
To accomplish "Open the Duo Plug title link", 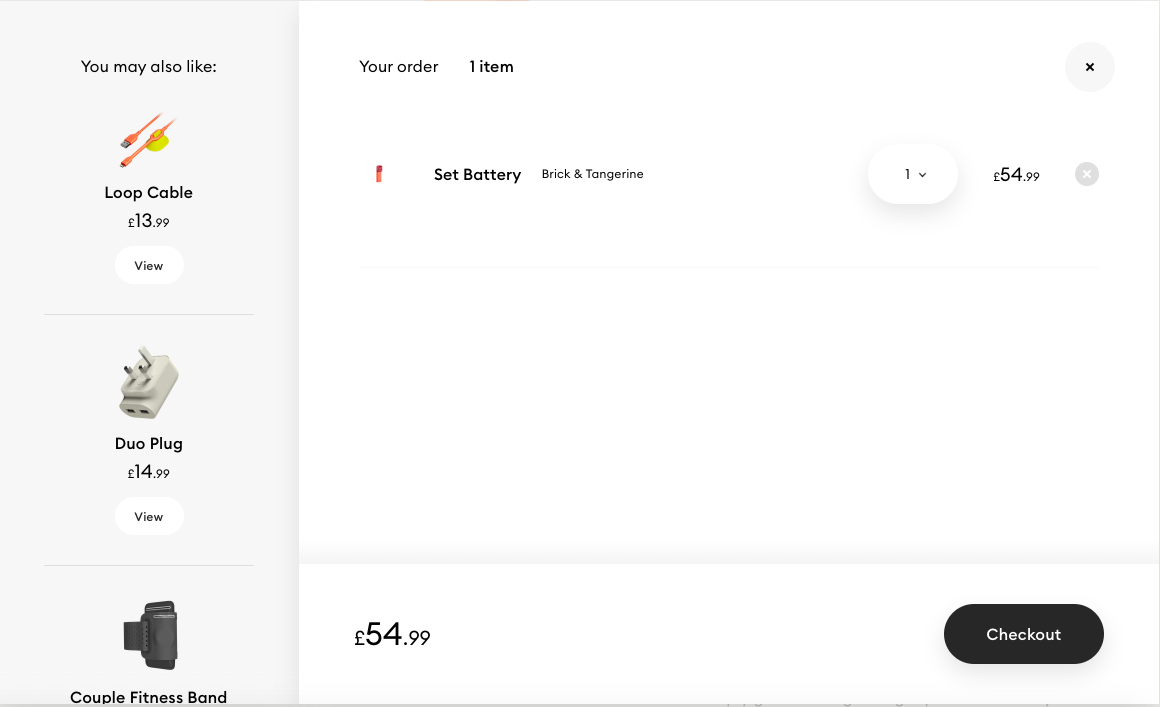I will pos(149,444).
